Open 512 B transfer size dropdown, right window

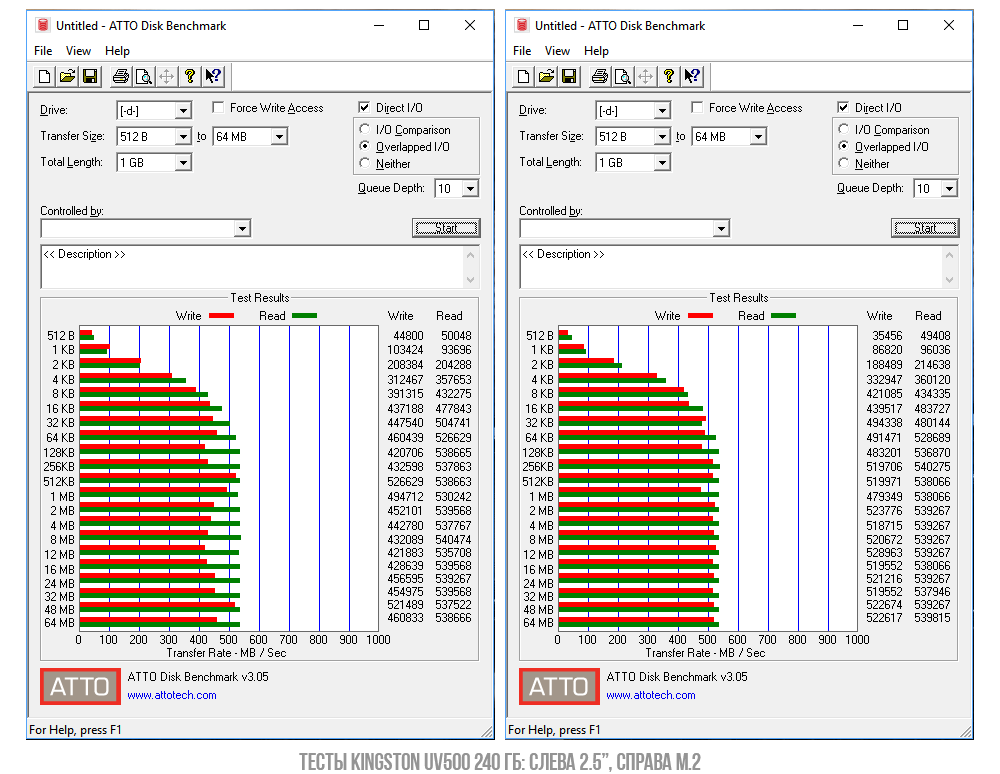pos(662,136)
